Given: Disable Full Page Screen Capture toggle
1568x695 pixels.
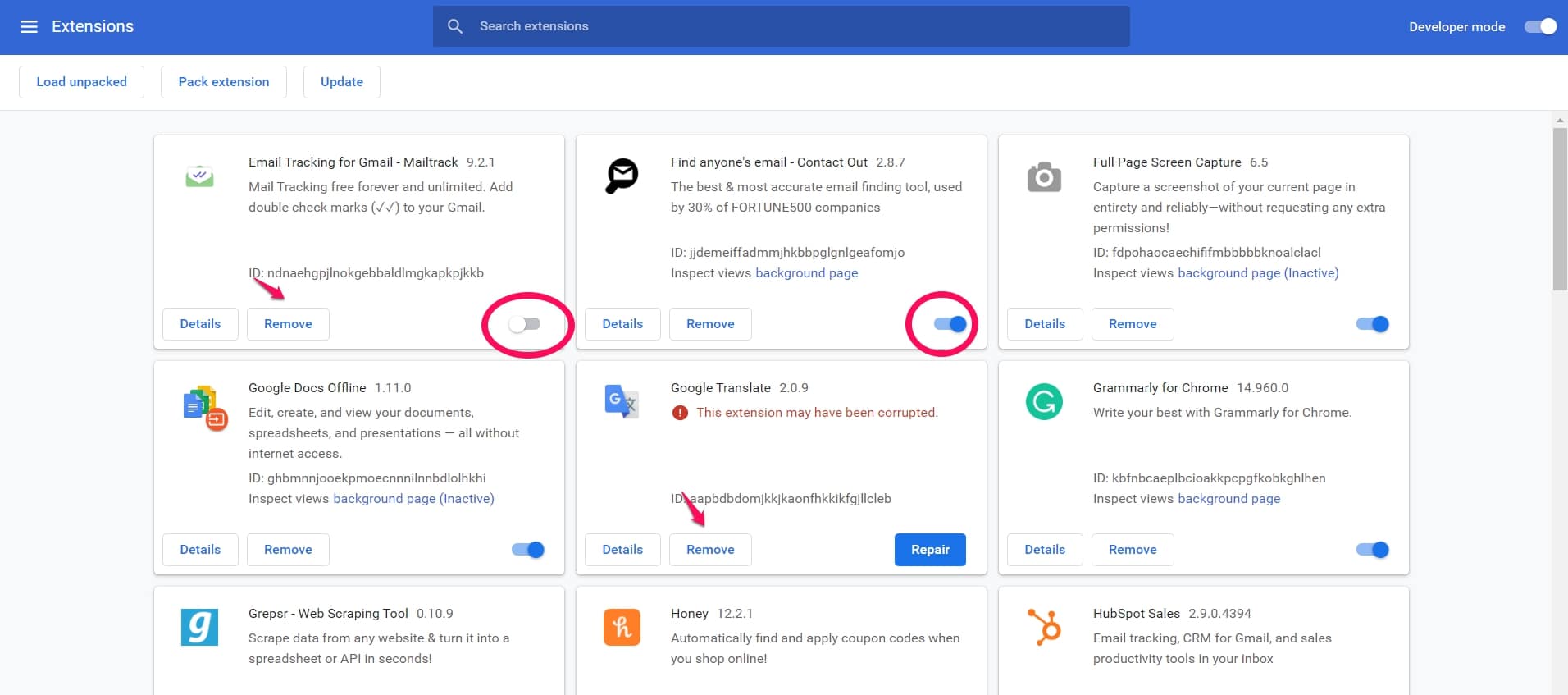Looking at the screenshot, I should (x=1373, y=324).
